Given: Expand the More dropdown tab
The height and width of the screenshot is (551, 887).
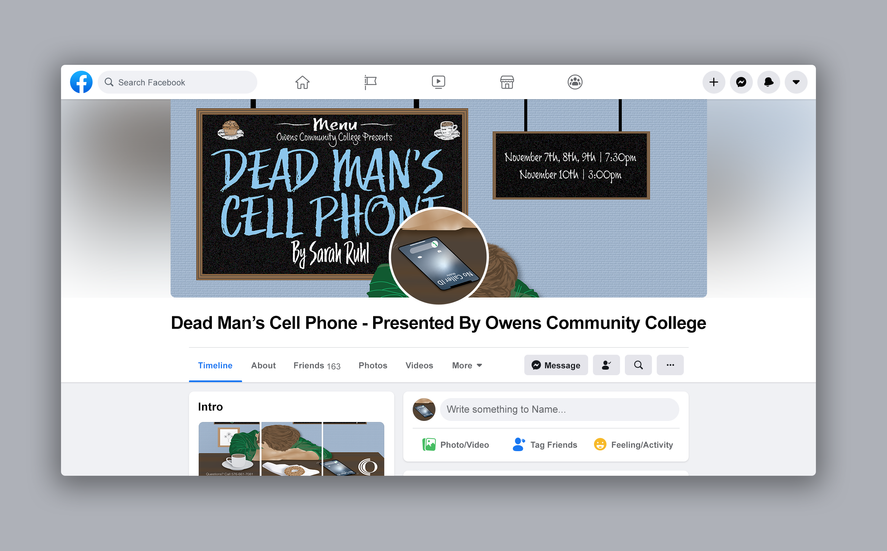Looking at the screenshot, I should (467, 365).
